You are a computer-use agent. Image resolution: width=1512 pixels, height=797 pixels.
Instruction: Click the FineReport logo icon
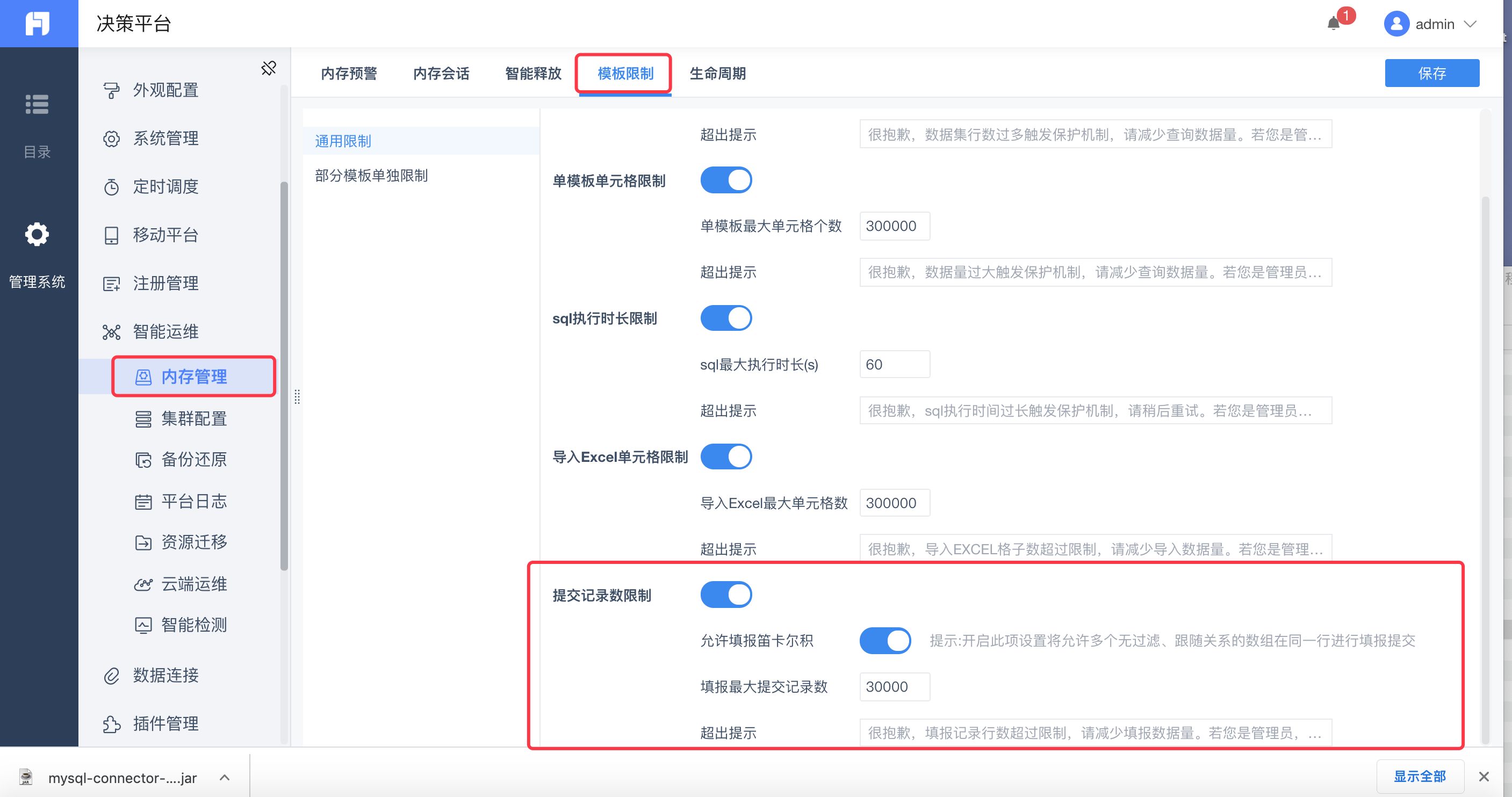pyautogui.click(x=38, y=24)
